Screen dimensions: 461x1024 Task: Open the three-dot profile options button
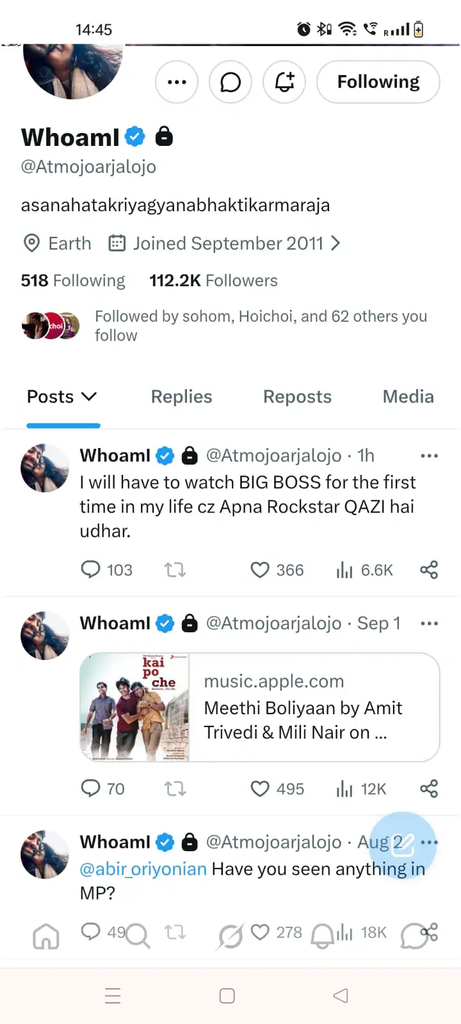[176, 82]
